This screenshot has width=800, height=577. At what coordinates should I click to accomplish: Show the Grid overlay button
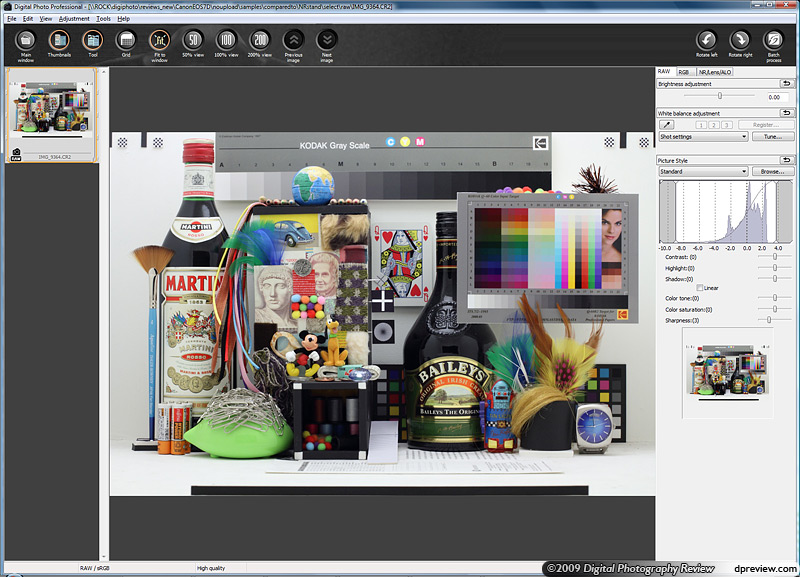coord(126,43)
